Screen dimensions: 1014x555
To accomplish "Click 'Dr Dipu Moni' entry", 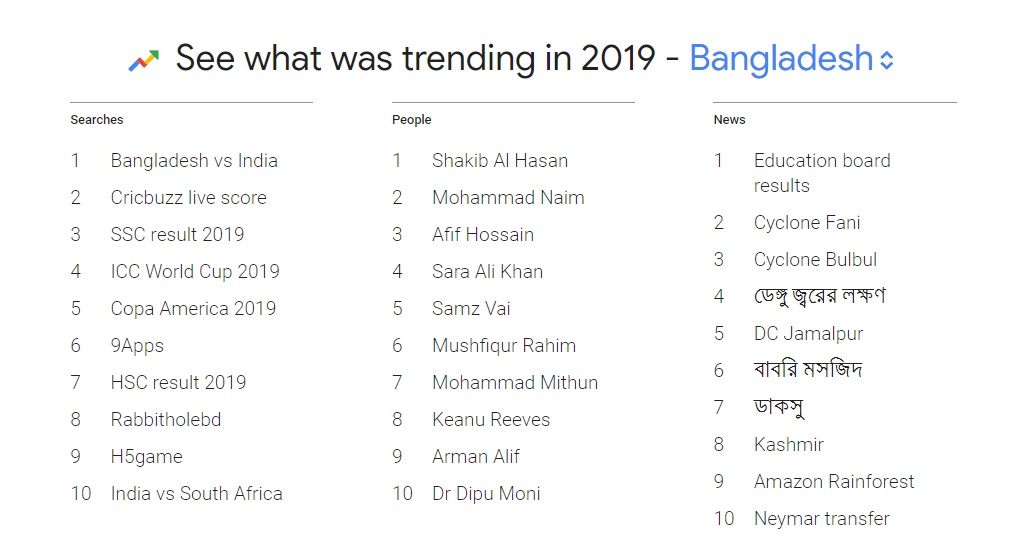I will [486, 494].
